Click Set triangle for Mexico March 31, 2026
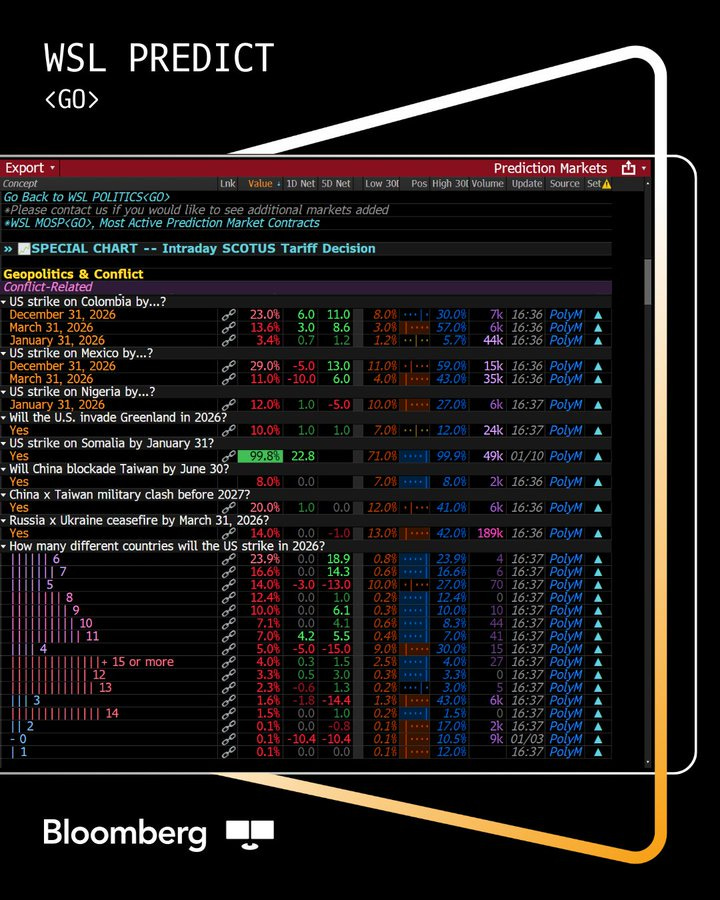The width and height of the screenshot is (720, 900). coord(598,379)
